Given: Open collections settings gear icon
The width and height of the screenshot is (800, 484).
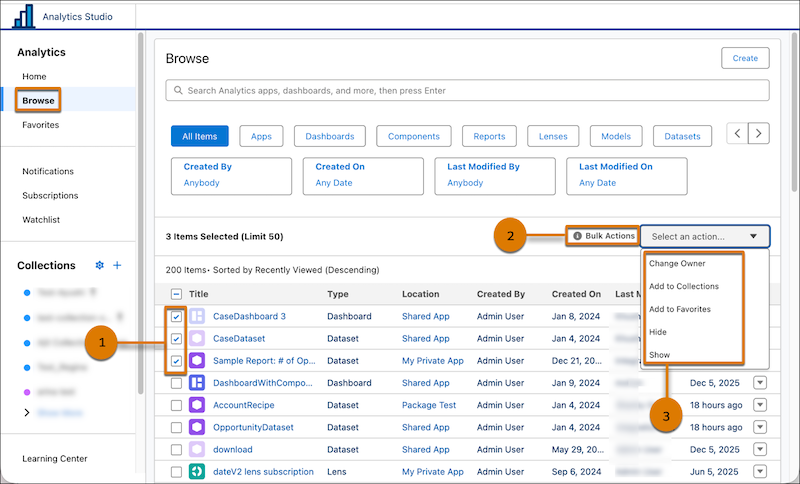Looking at the screenshot, I should point(99,265).
